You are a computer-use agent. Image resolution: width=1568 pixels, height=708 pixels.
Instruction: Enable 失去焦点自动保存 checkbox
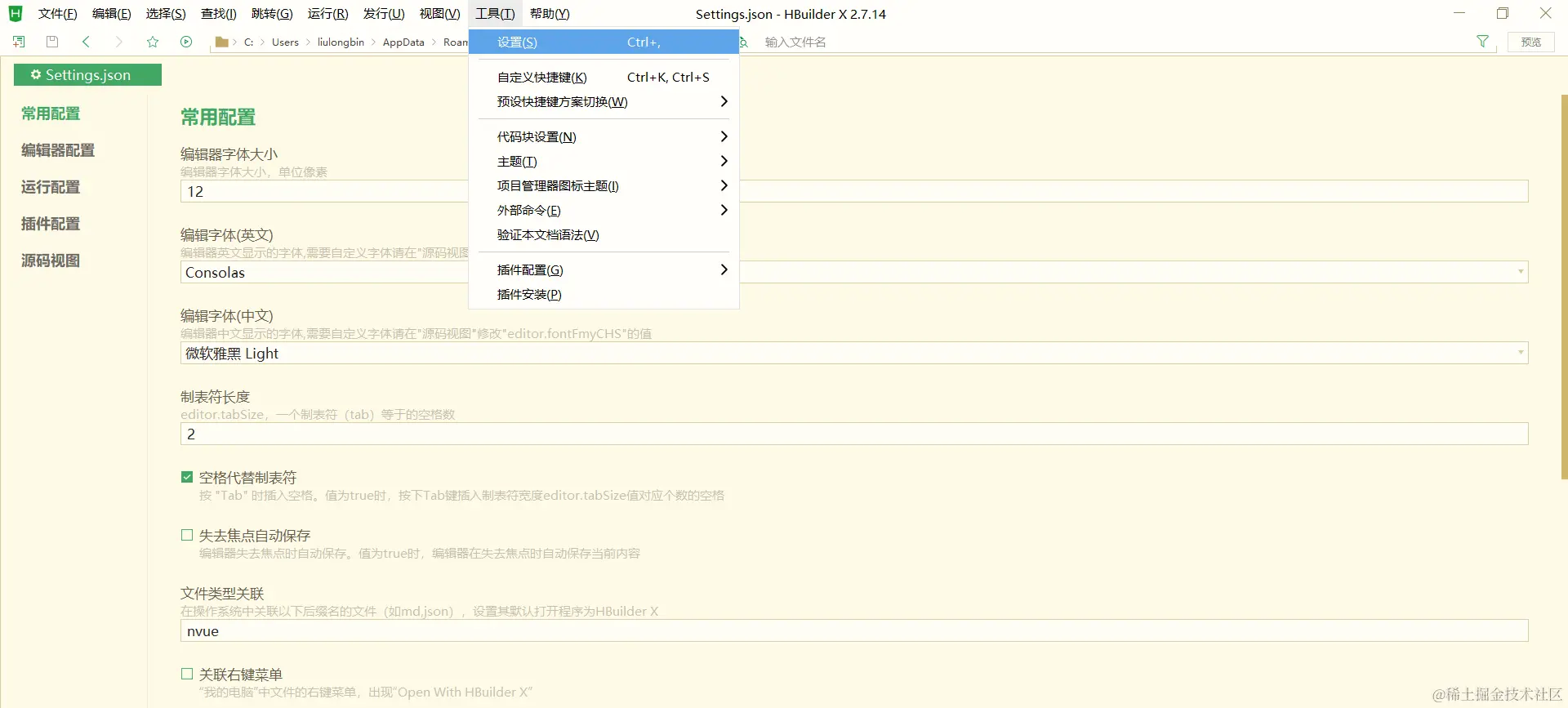tap(187, 535)
